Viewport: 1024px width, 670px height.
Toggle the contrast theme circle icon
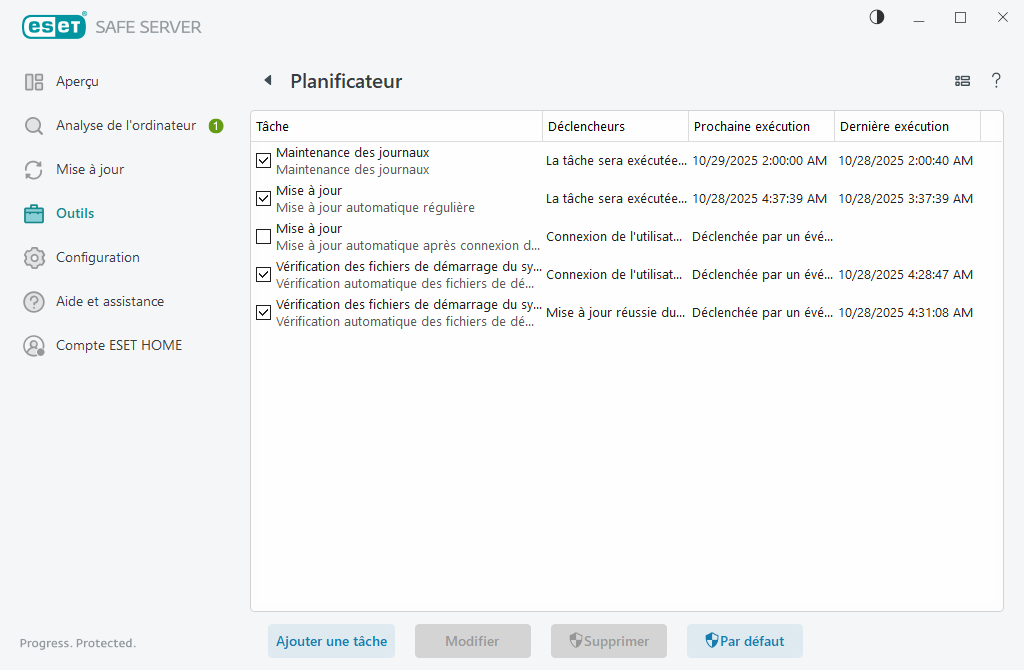click(876, 17)
